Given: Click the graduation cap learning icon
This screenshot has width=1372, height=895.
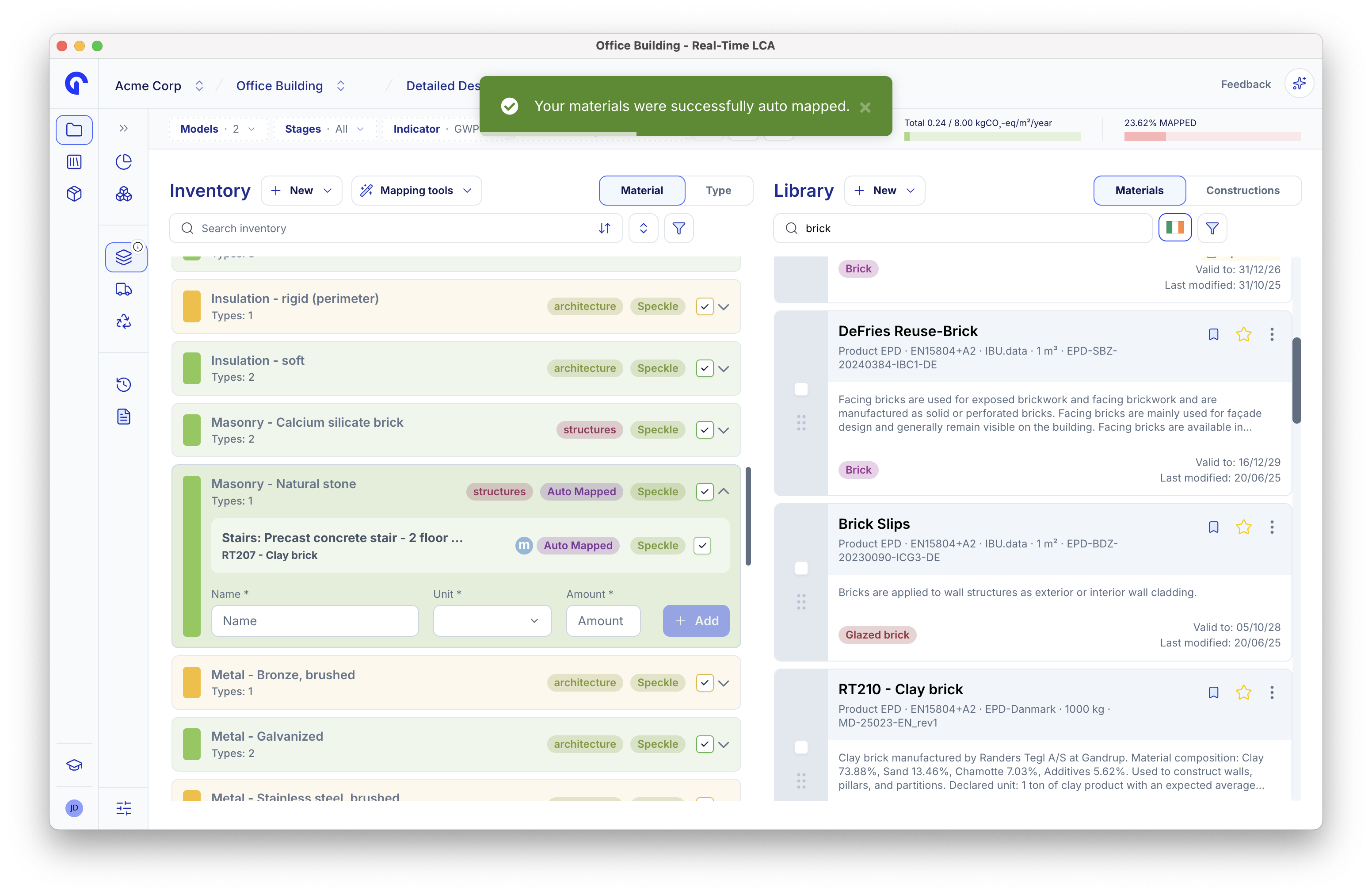Looking at the screenshot, I should [x=74, y=765].
